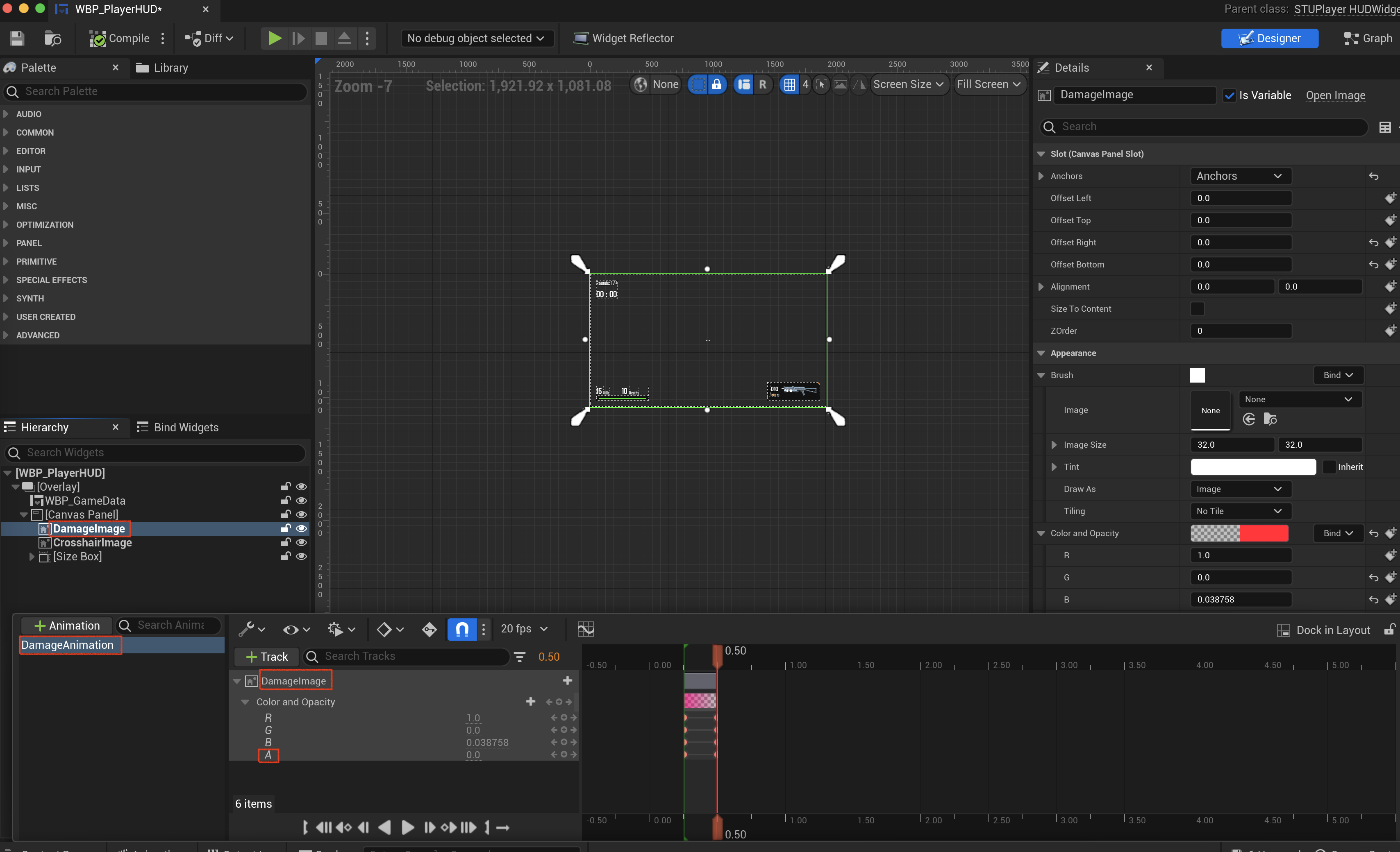Lock the Size Box widget row
The image size is (1400, 852).
(x=286, y=556)
